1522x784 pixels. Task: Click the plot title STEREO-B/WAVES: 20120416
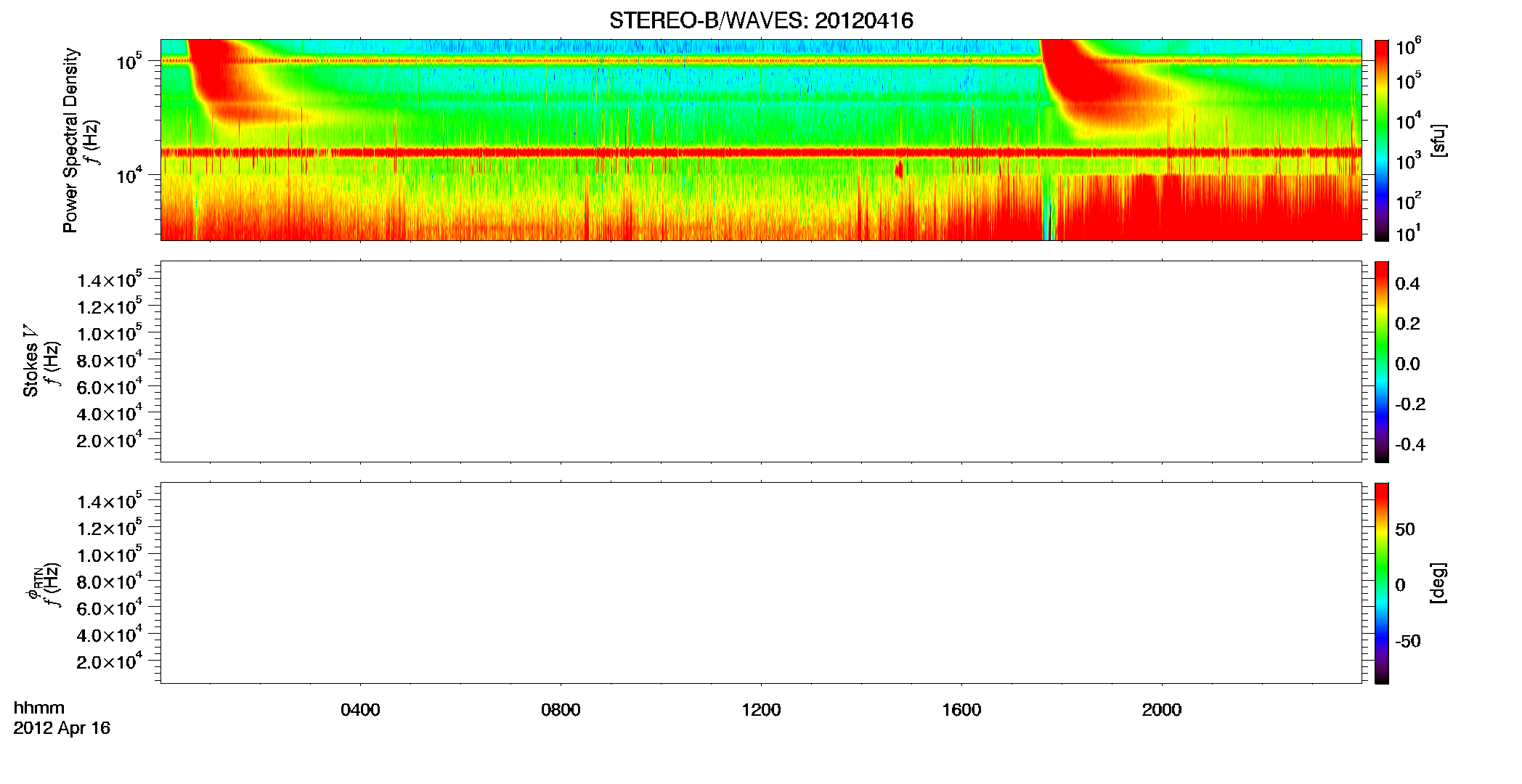[761, 20]
